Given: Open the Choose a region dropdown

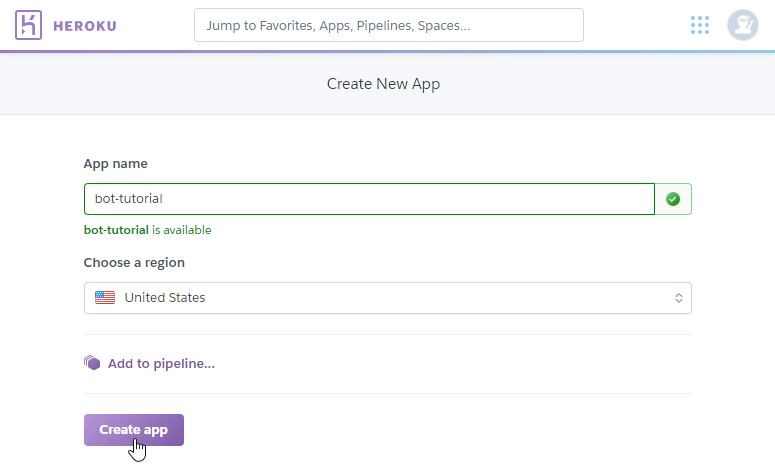Looking at the screenshot, I should (388, 298).
